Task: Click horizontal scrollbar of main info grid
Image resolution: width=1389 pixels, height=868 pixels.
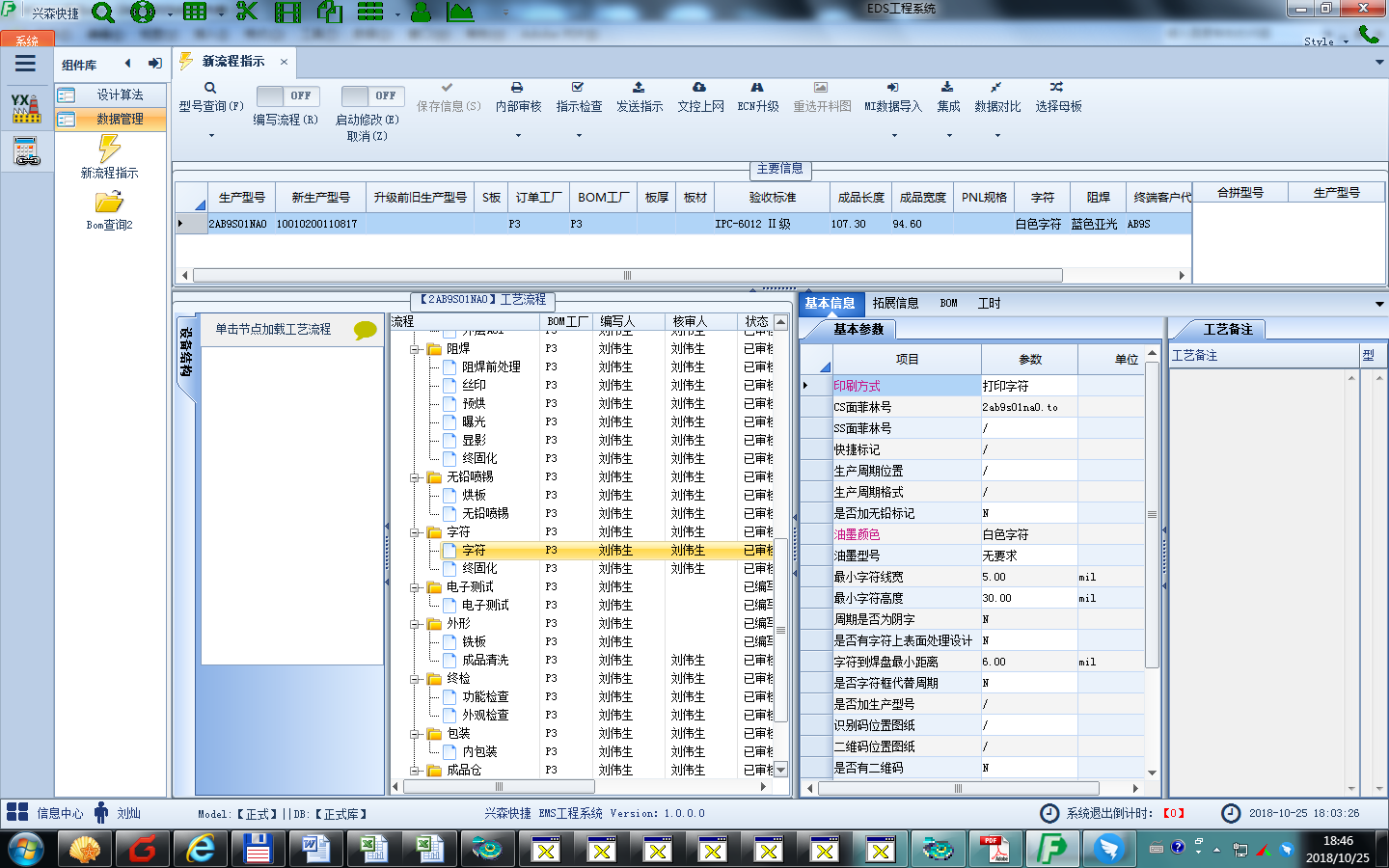Action: 627,276
